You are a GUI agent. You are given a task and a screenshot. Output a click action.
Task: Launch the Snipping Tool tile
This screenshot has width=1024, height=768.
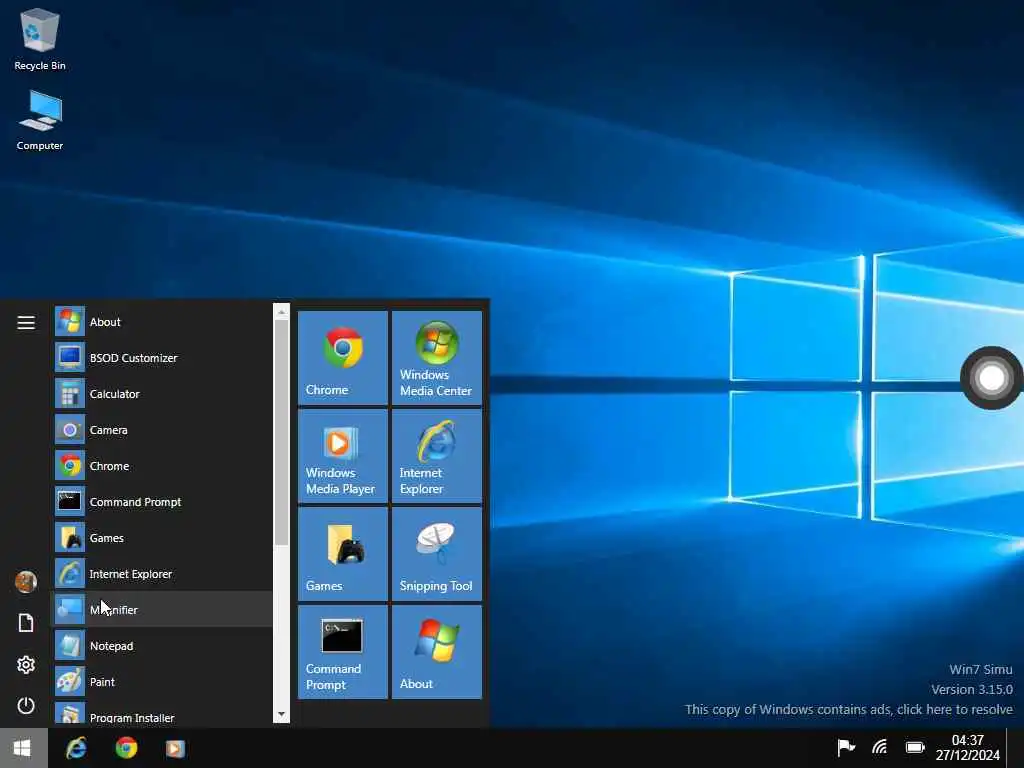(437, 554)
